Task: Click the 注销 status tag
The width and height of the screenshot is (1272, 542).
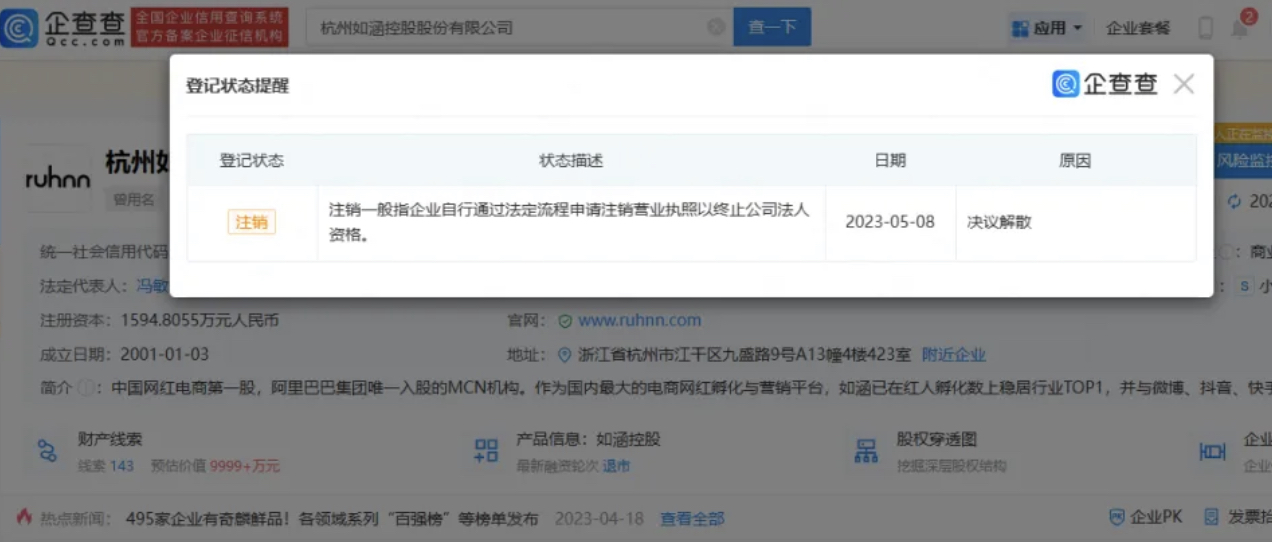Action: [251, 222]
